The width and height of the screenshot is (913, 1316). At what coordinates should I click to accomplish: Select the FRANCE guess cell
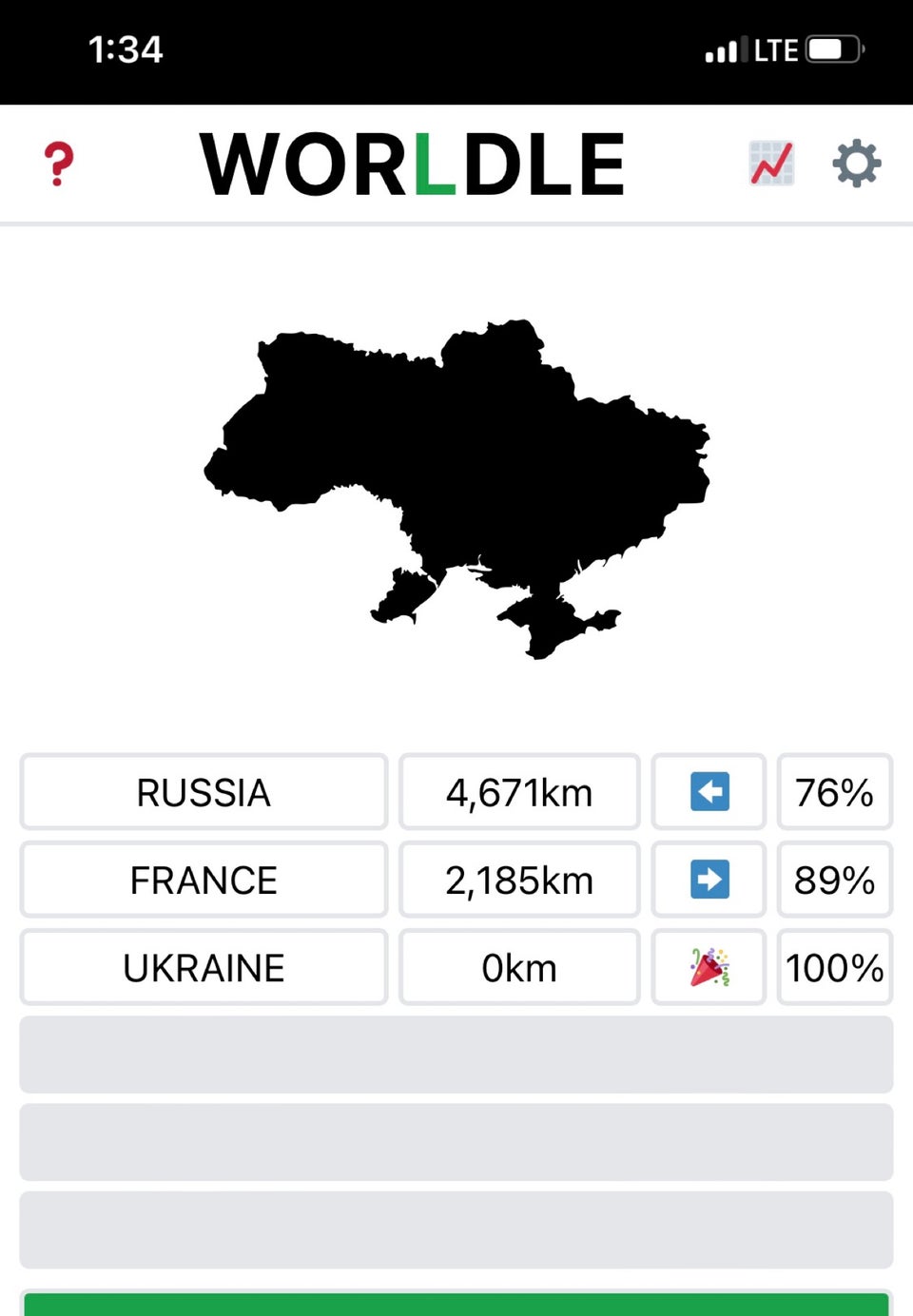(204, 880)
